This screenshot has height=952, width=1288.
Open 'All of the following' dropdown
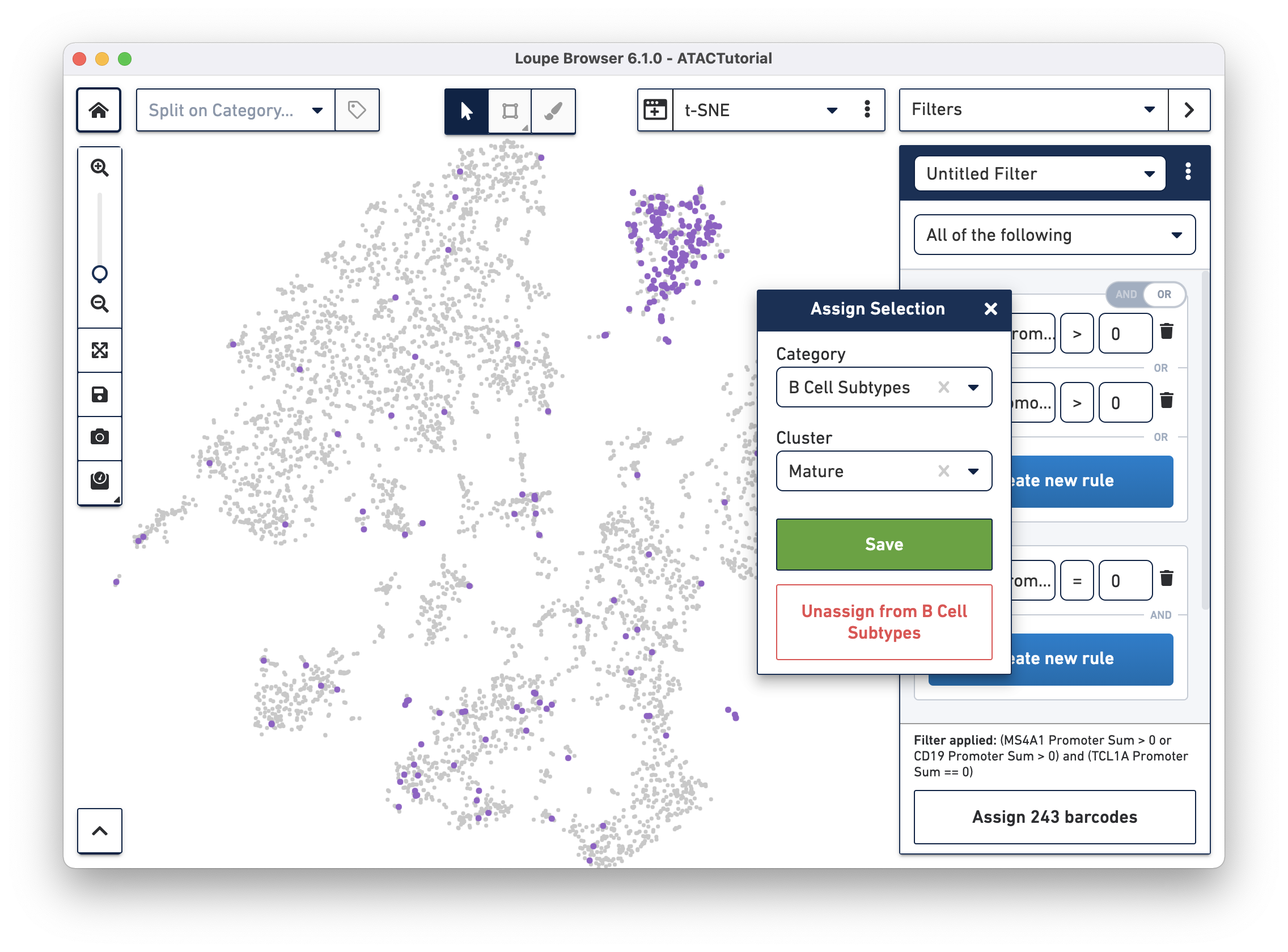(1054, 235)
